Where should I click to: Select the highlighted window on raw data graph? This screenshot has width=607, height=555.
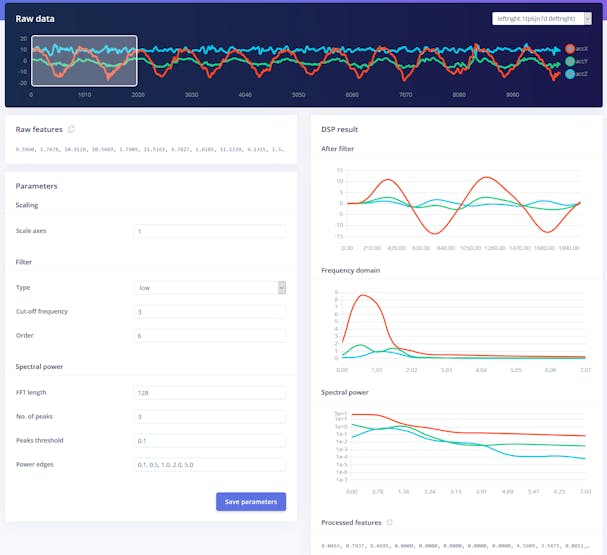click(x=84, y=61)
